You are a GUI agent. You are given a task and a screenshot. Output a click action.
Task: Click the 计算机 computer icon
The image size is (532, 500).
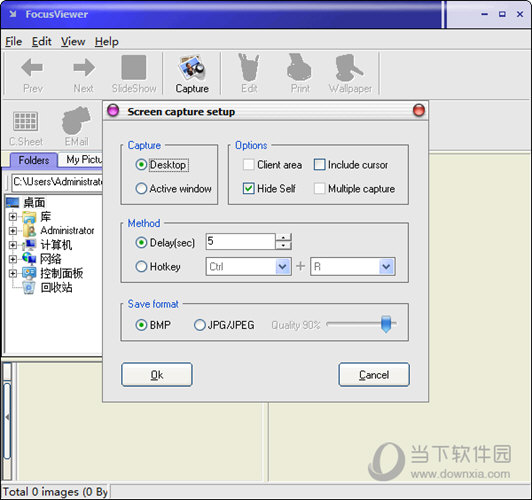click(29, 245)
